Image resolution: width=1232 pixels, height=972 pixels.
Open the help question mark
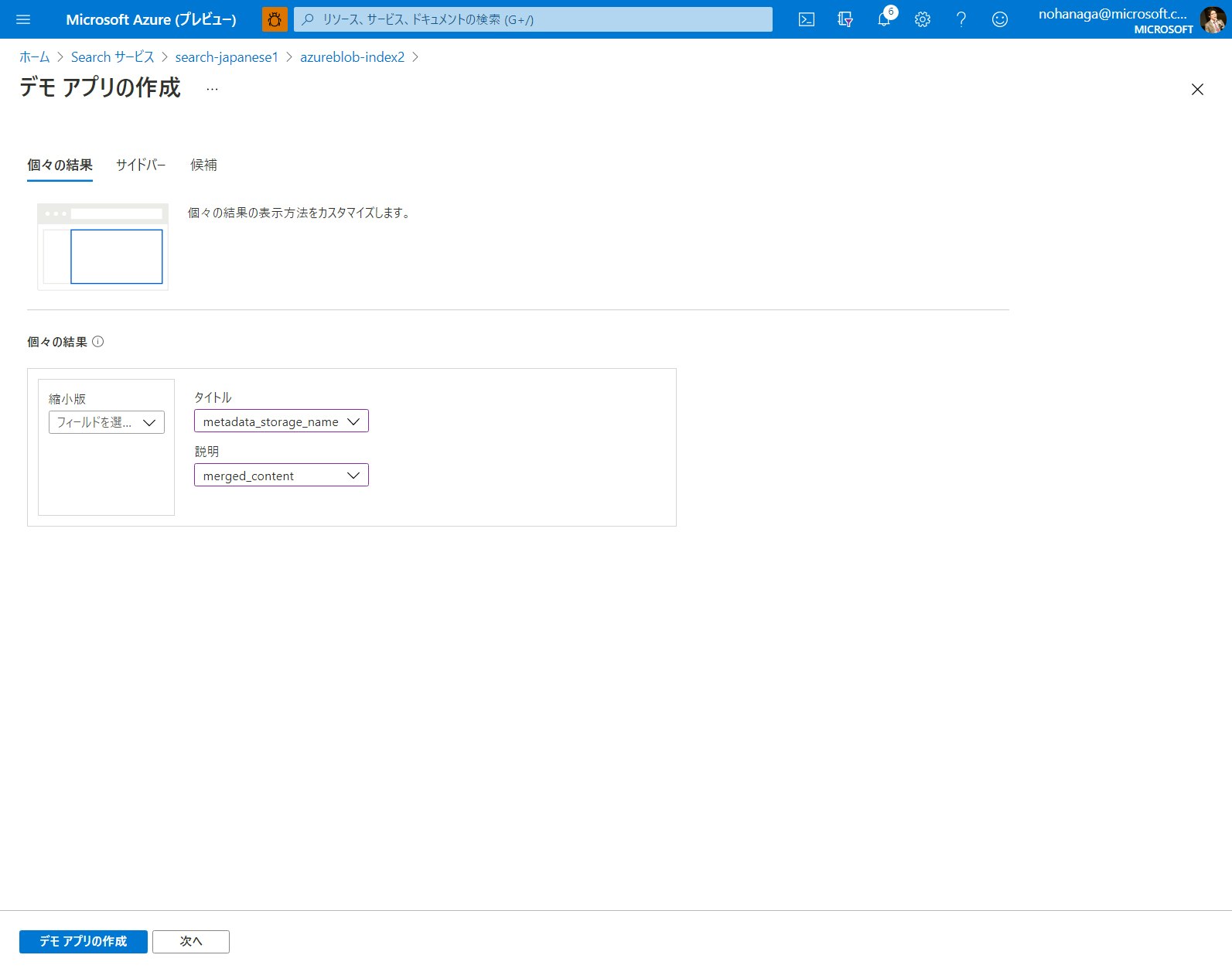(961, 19)
